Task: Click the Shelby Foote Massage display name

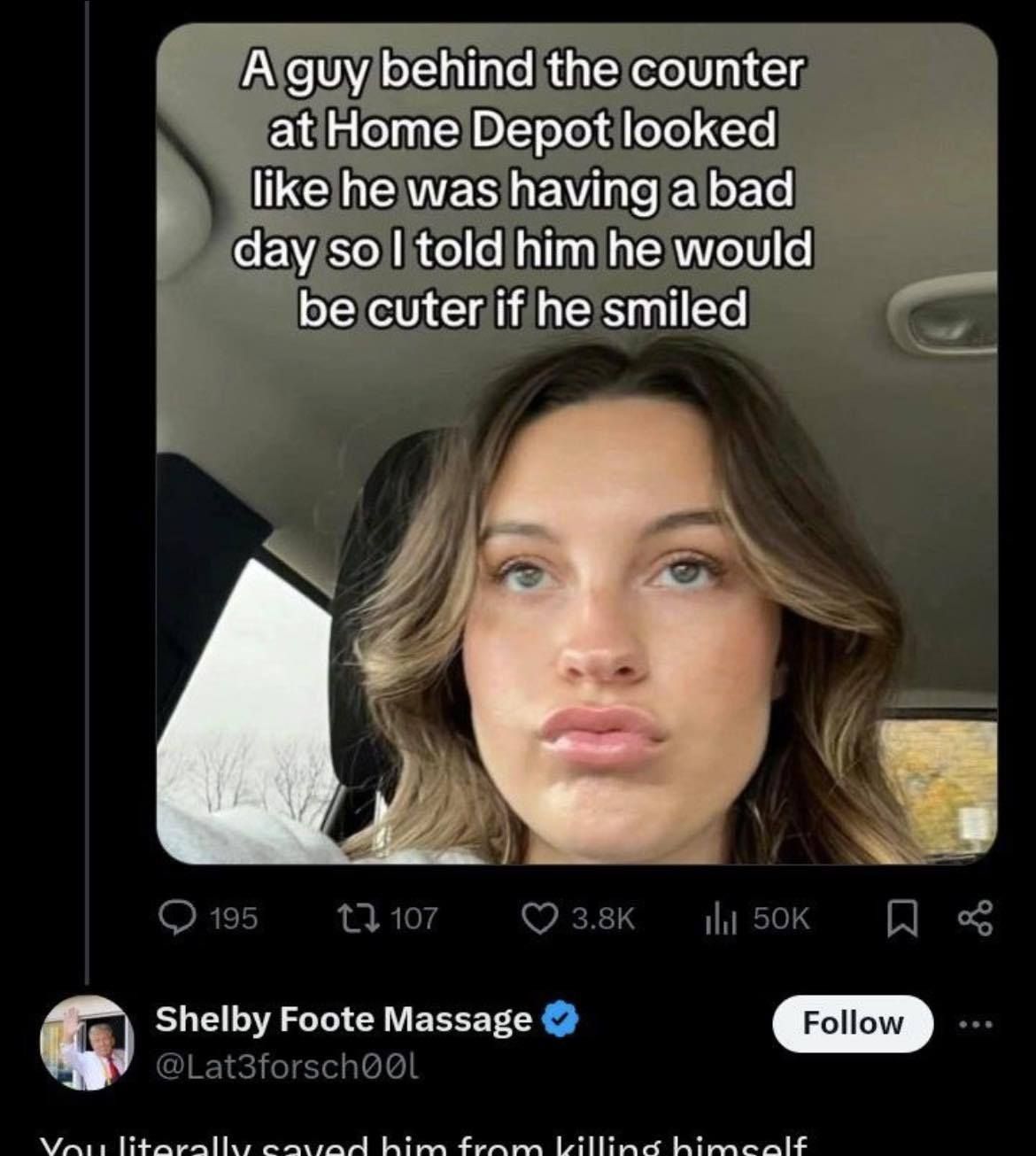Action: pos(344,1020)
